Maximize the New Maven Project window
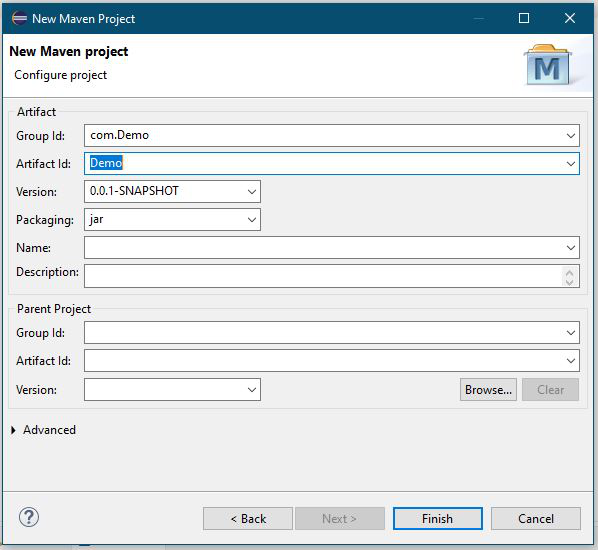The image size is (598, 550). coord(524,18)
